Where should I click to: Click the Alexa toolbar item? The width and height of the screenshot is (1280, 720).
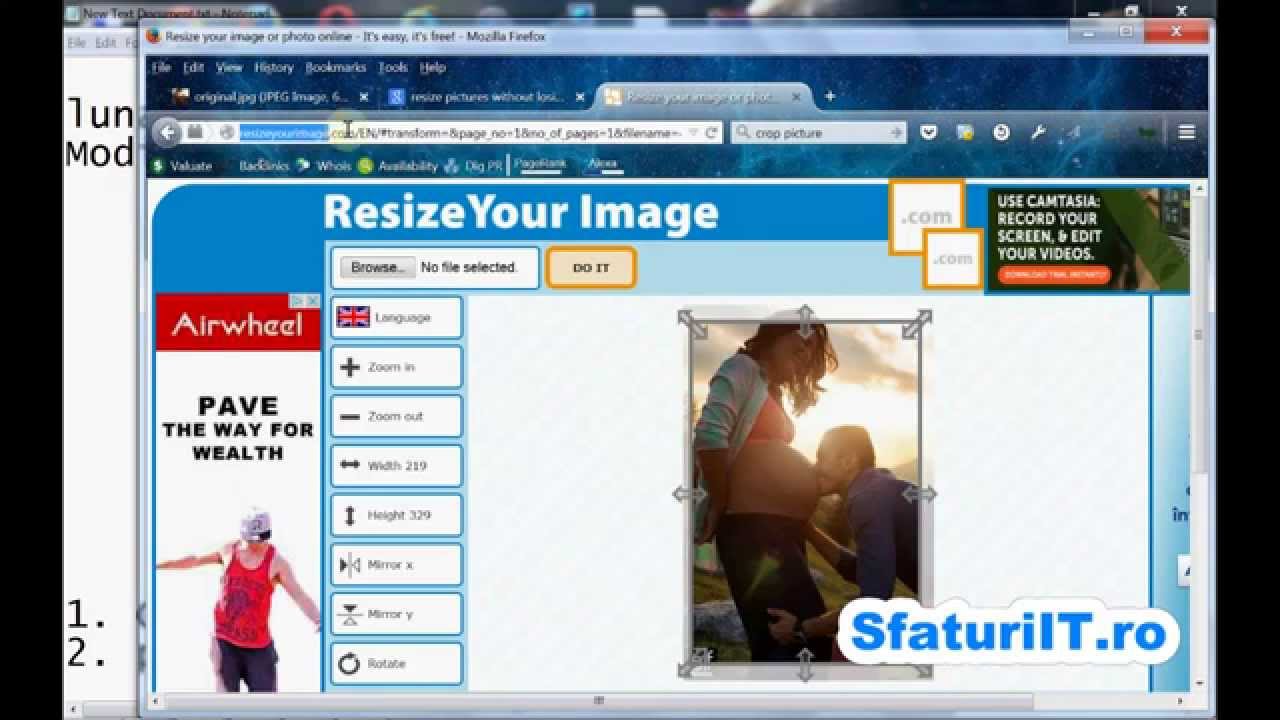[x=602, y=163]
